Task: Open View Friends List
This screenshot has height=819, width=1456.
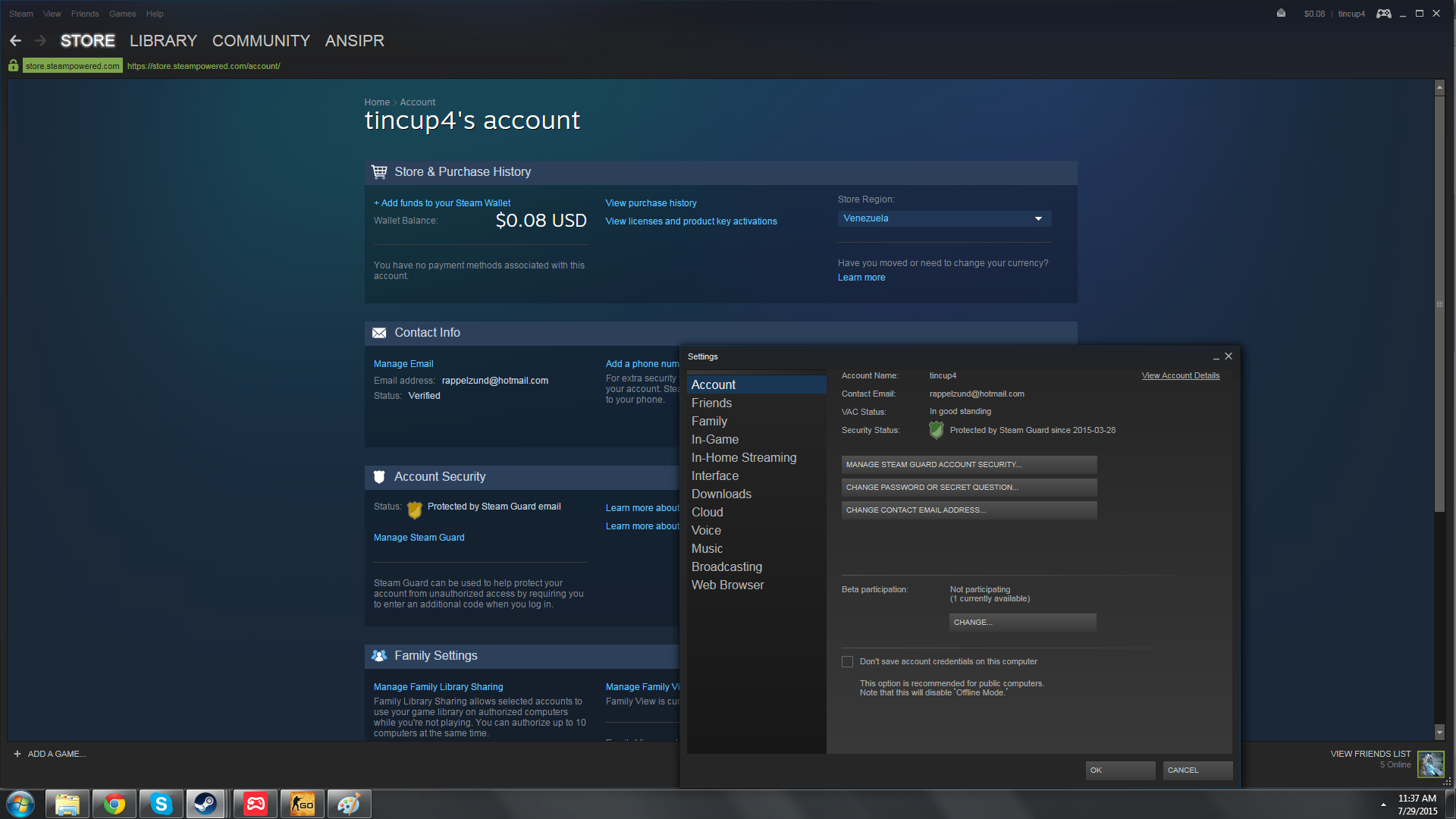Action: pyautogui.click(x=1370, y=754)
